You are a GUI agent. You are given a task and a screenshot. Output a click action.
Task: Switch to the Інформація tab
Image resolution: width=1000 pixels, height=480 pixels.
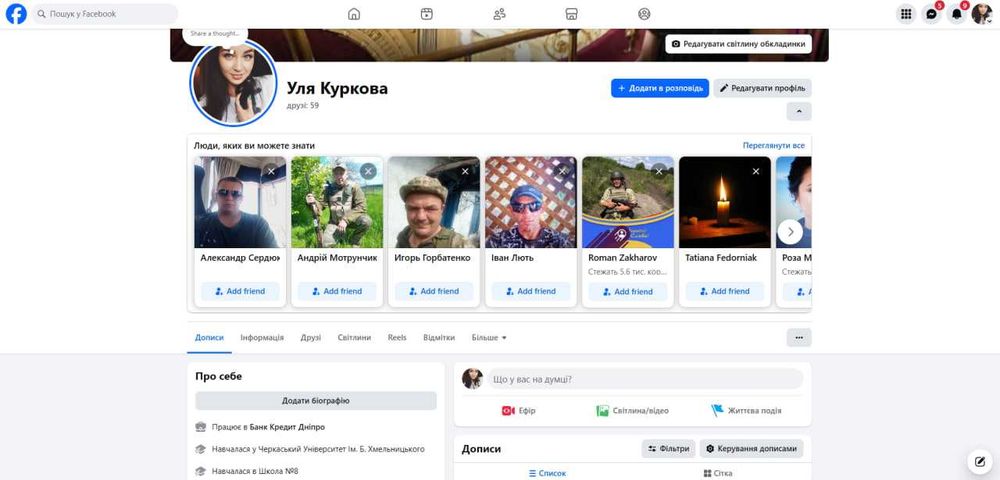tap(262, 338)
